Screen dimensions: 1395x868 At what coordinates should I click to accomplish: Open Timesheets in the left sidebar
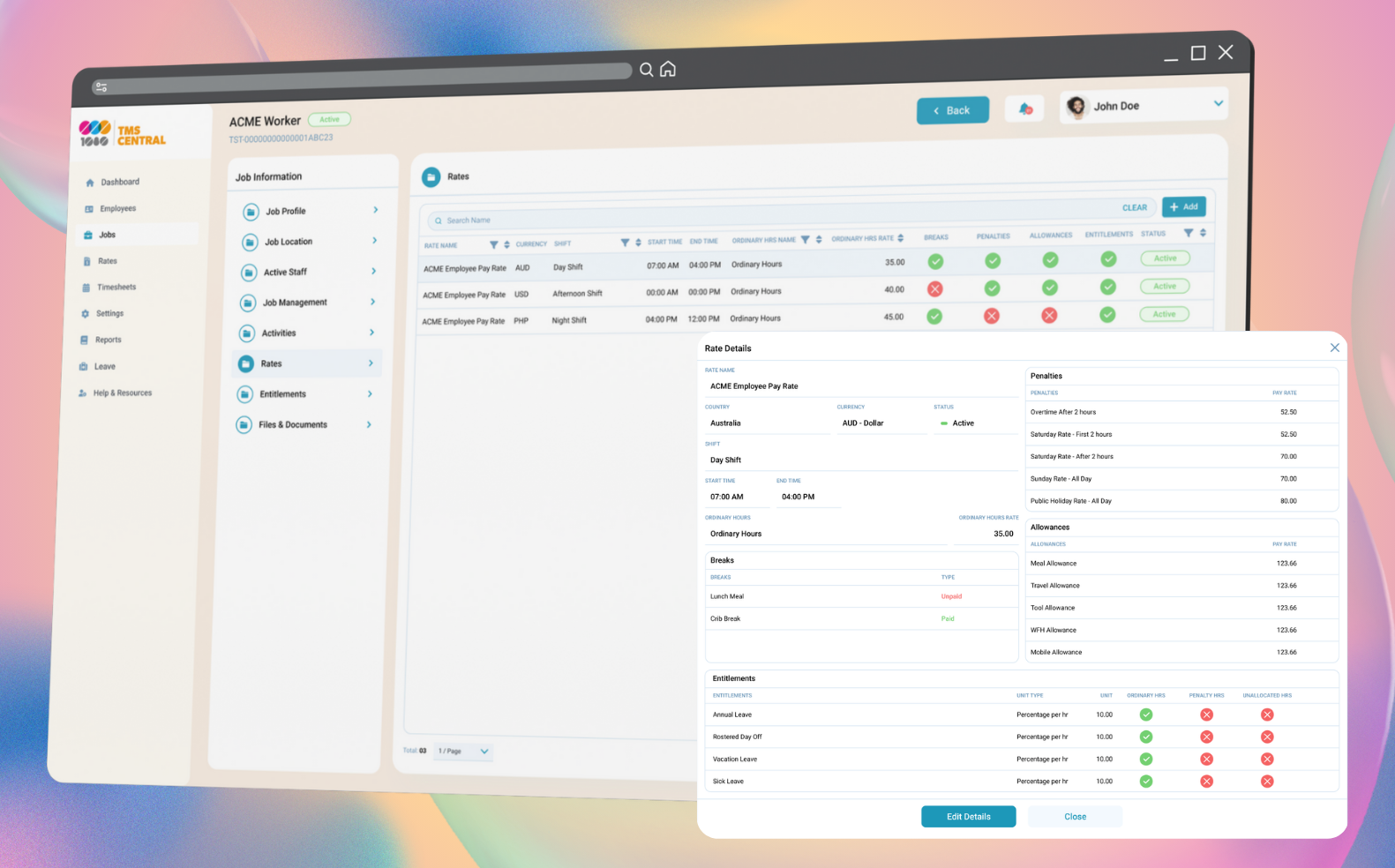(116, 288)
